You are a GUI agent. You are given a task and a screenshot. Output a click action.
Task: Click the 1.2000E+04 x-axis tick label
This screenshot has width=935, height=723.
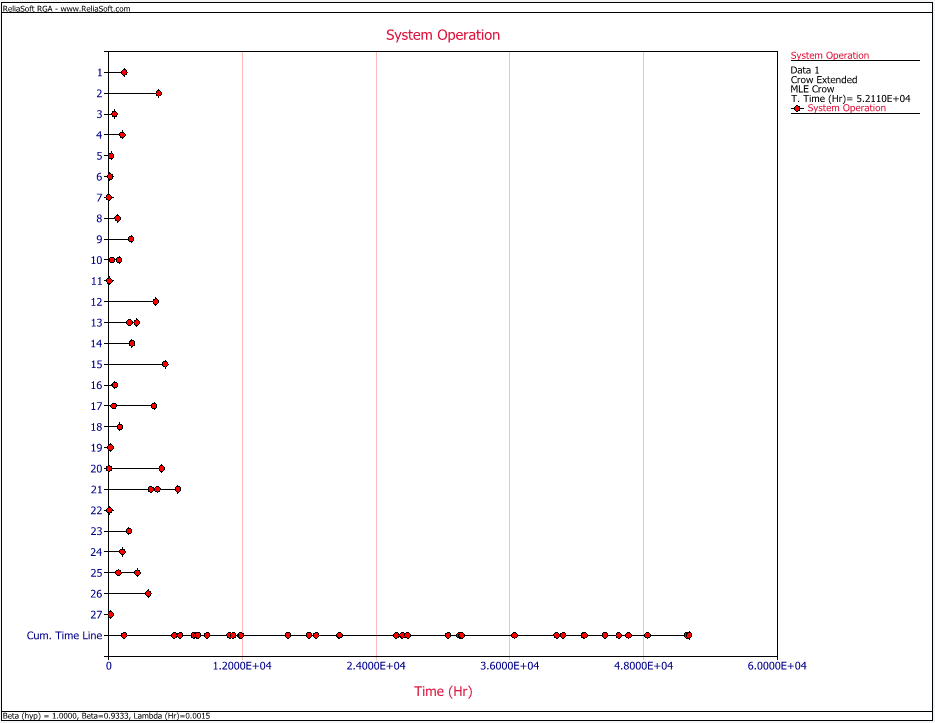tap(242, 665)
